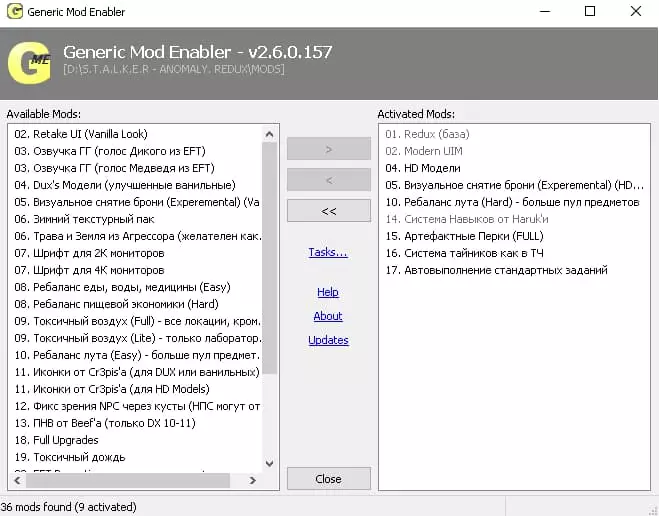The height and width of the screenshot is (516, 659).
Task: Open the About link
Action: tap(328, 316)
